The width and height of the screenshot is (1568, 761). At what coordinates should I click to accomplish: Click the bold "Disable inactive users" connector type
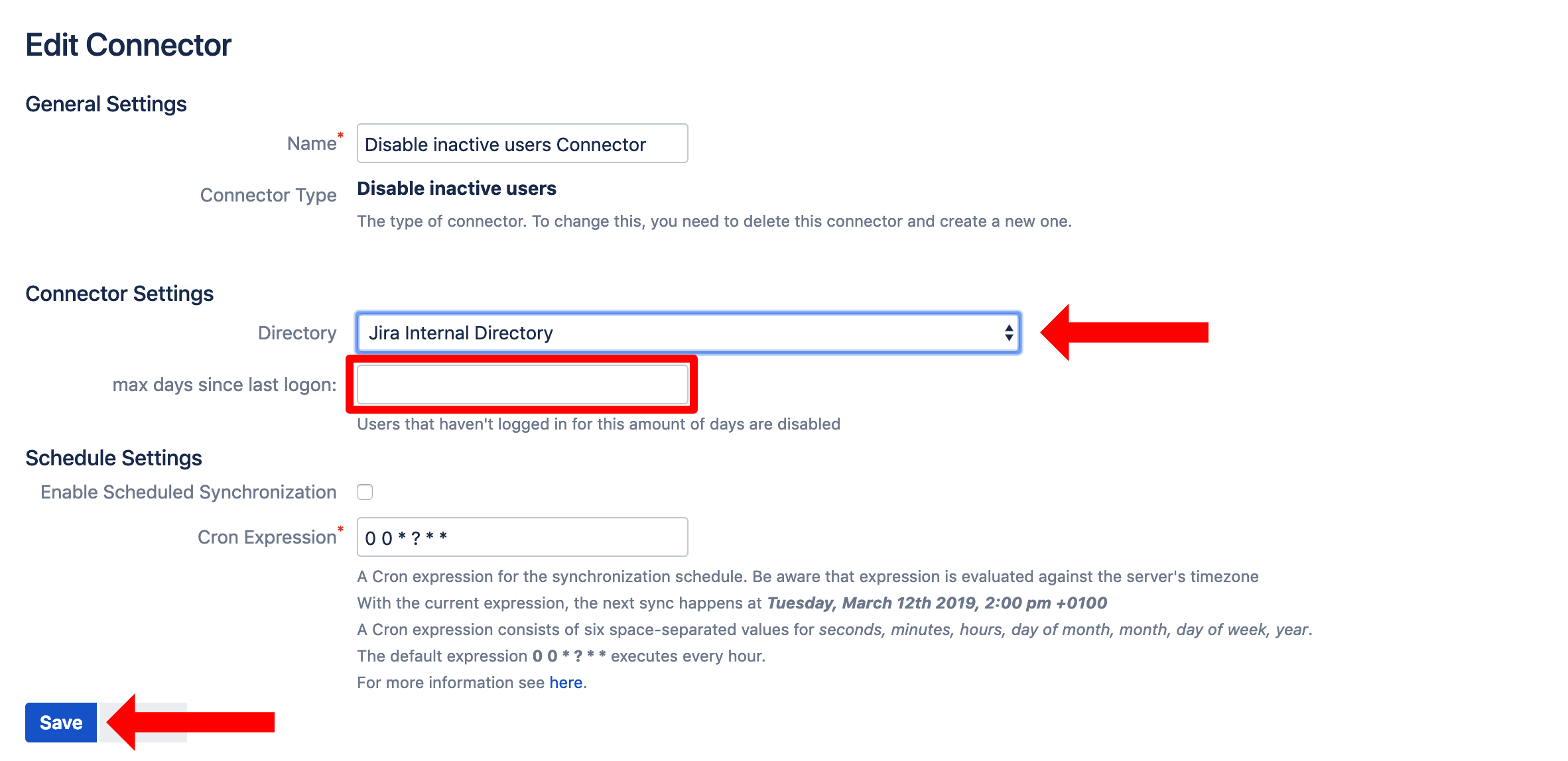click(456, 189)
